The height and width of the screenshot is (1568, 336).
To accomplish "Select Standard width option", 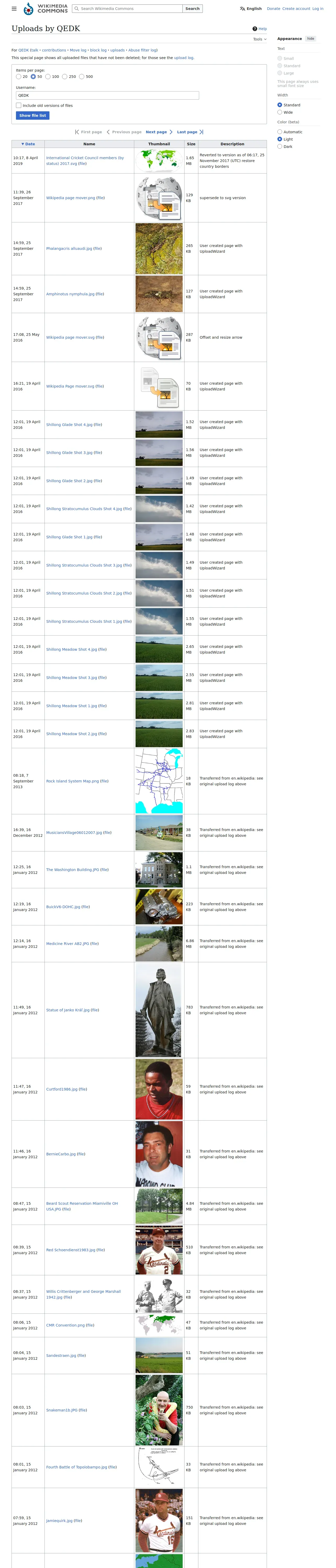I will (280, 105).
